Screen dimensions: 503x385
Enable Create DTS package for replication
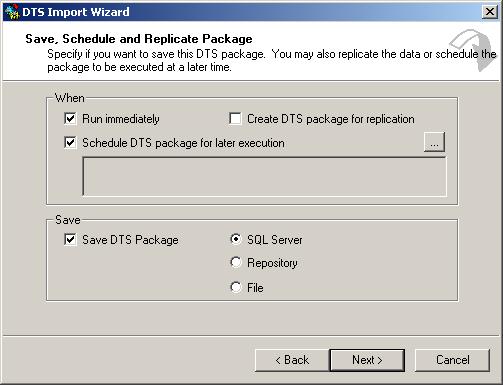(x=235, y=118)
